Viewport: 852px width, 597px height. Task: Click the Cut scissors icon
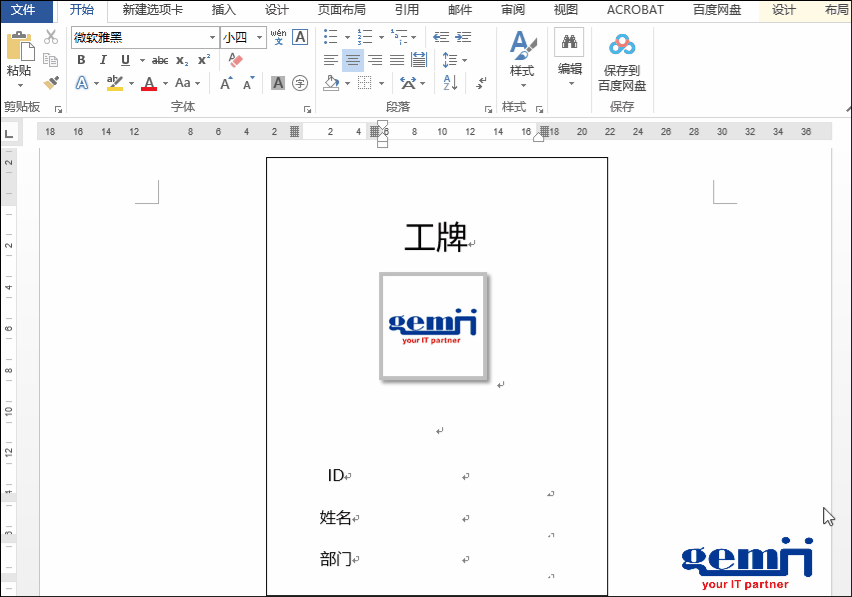[50, 37]
